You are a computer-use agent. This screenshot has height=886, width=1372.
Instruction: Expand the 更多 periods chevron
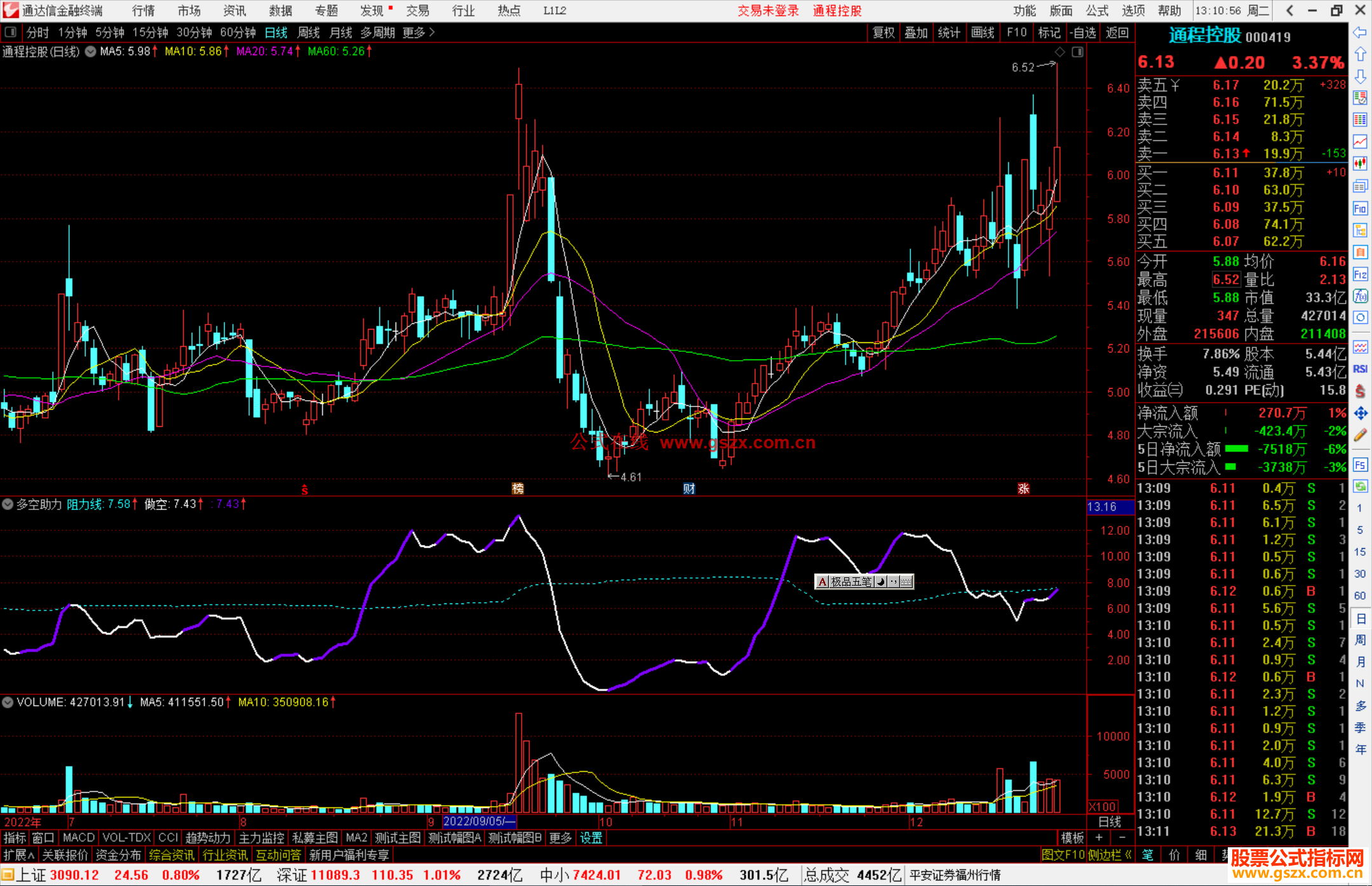pyautogui.click(x=432, y=32)
